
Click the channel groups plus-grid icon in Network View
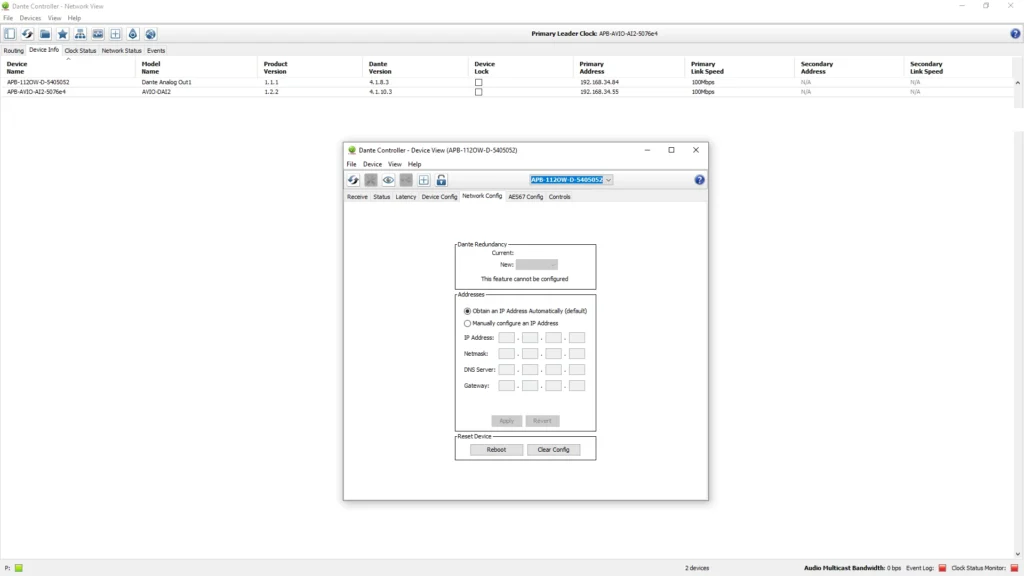pyautogui.click(x=116, y=34)
